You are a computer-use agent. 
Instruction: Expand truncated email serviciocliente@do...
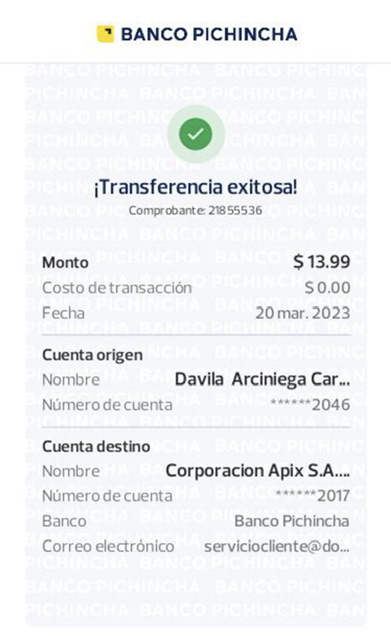point(277,546)
